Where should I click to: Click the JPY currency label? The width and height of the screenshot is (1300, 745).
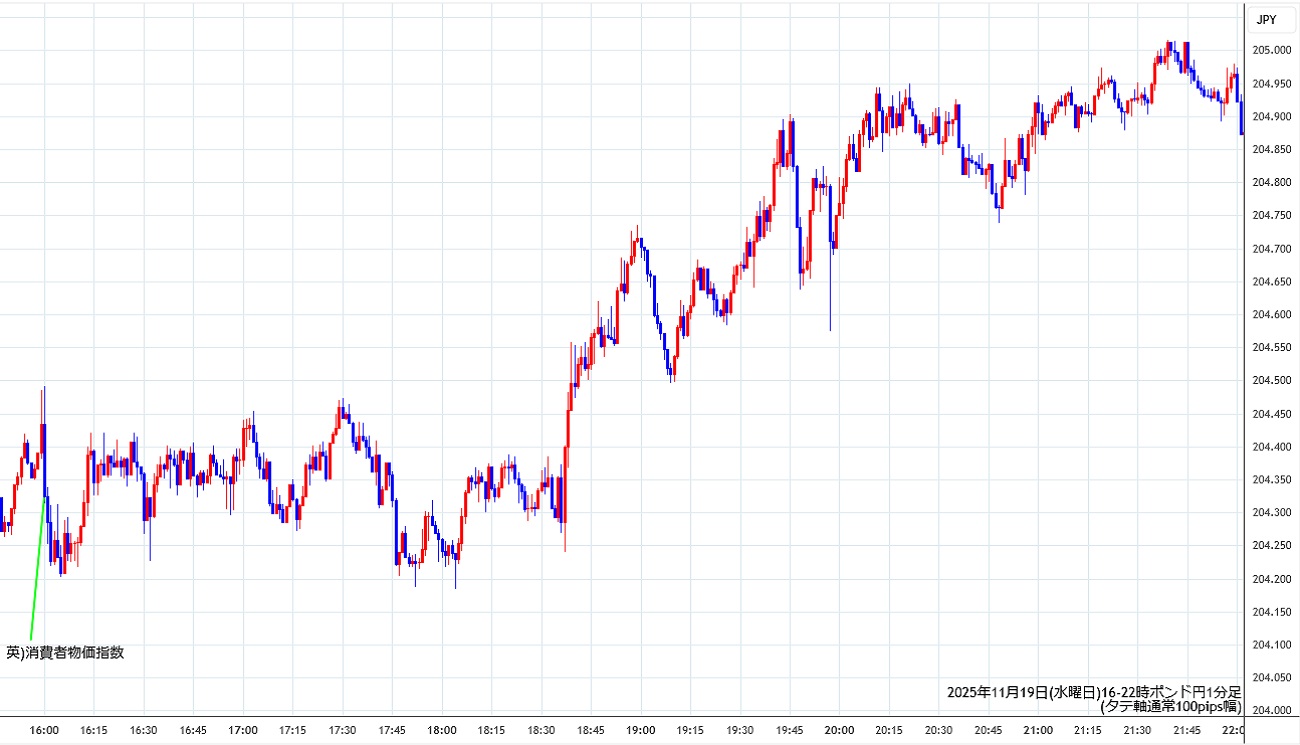tap(1265, 19)
